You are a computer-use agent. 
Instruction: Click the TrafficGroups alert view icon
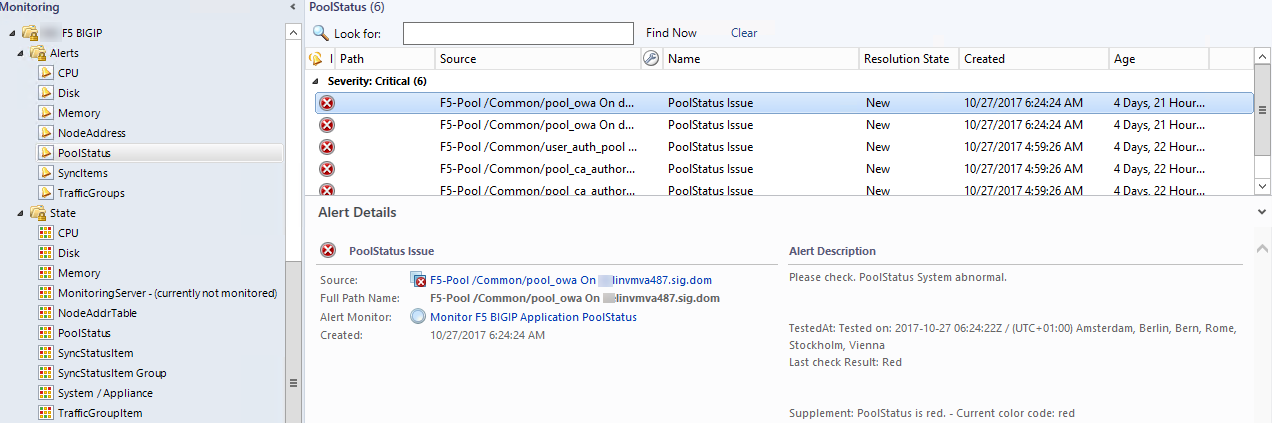pos(46,193)
